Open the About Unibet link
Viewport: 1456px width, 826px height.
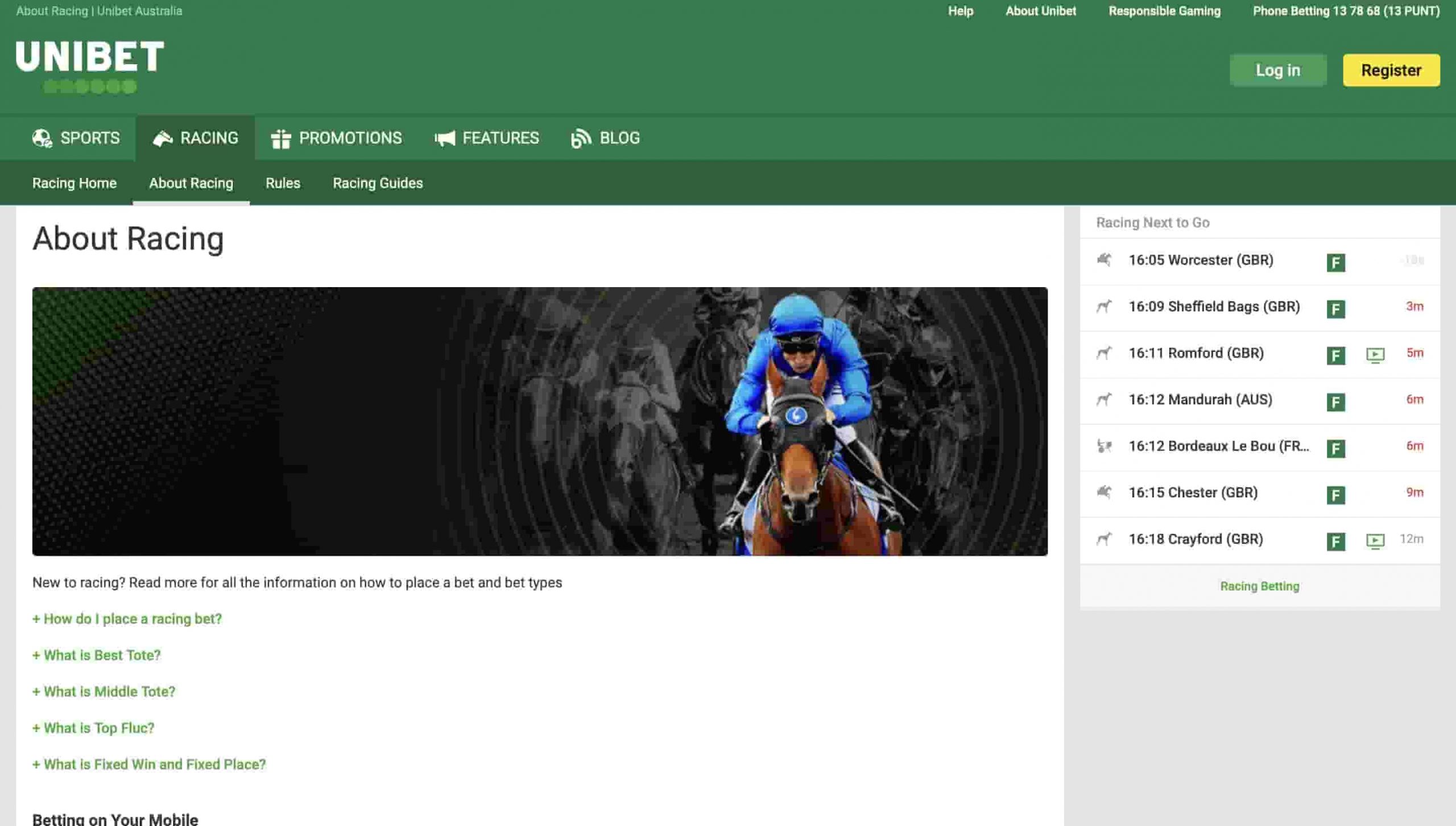[x=1041, y=11]
